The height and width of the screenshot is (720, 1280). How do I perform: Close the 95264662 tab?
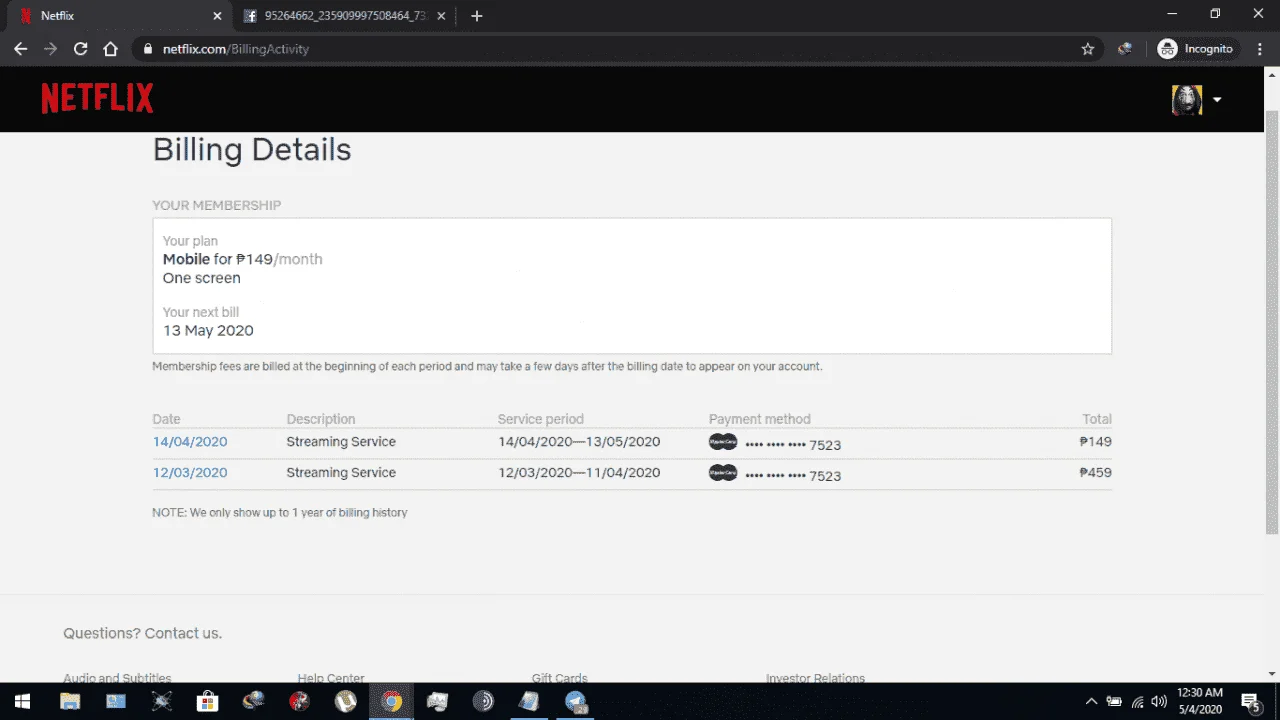pyautogui.click(x=441, y=16)
